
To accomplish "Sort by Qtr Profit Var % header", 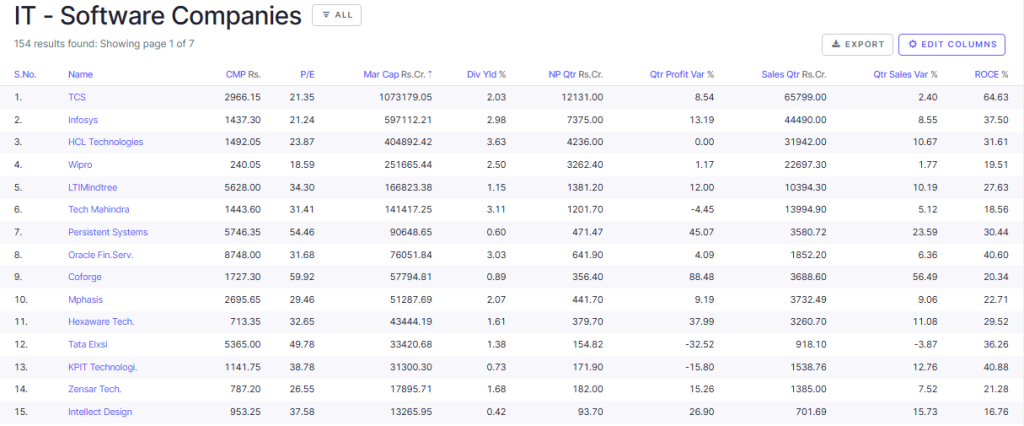I will point(681,74).
